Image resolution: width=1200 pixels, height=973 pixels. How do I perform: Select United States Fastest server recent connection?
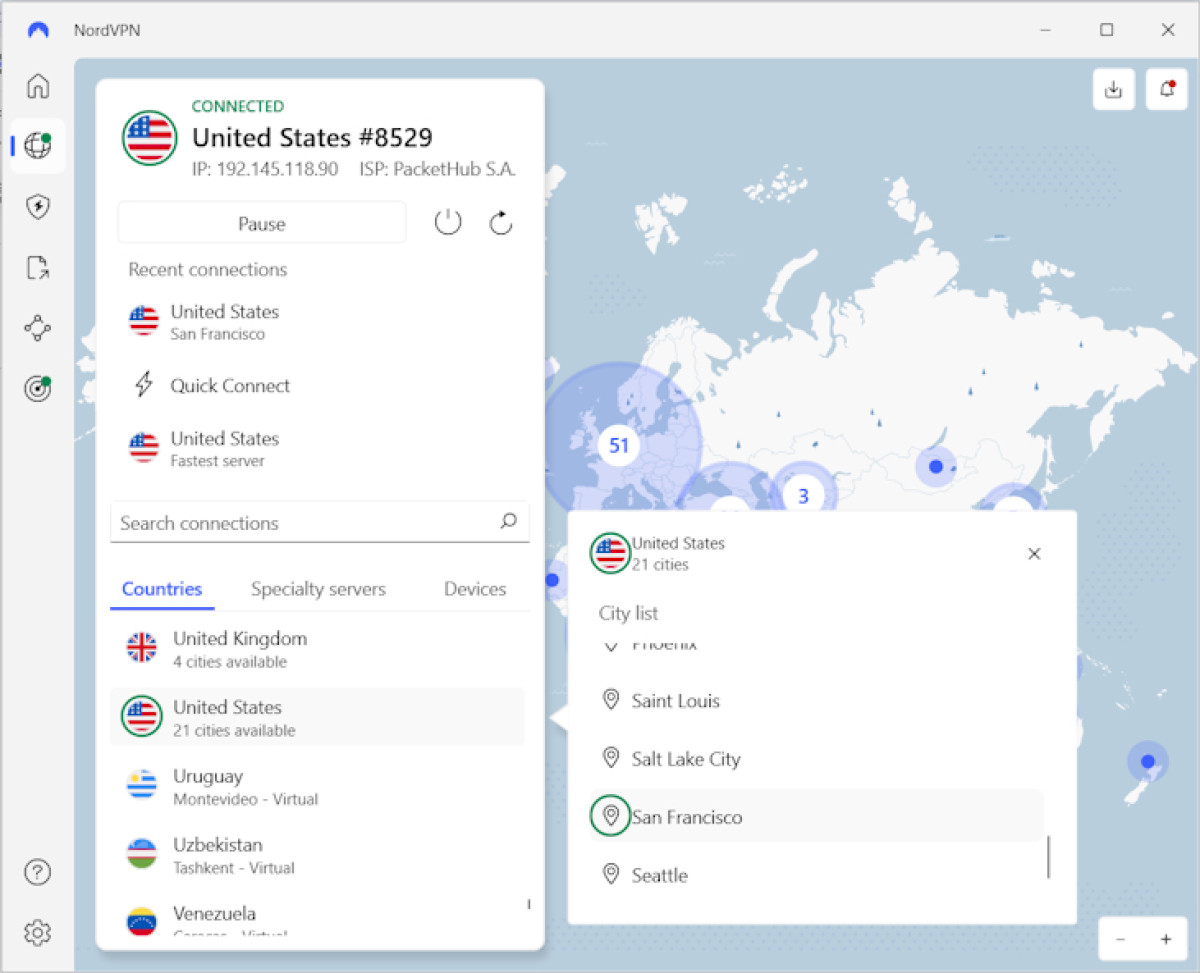(320, 448)
